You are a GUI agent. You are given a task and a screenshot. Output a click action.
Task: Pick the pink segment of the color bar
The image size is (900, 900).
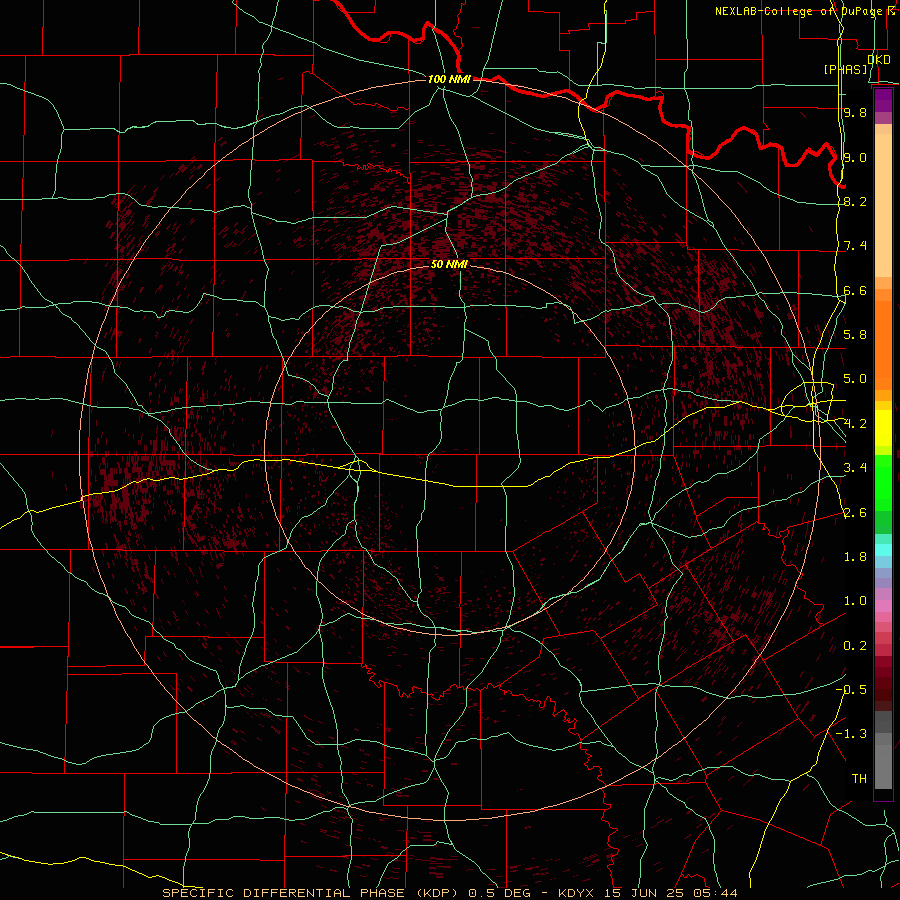883,606
